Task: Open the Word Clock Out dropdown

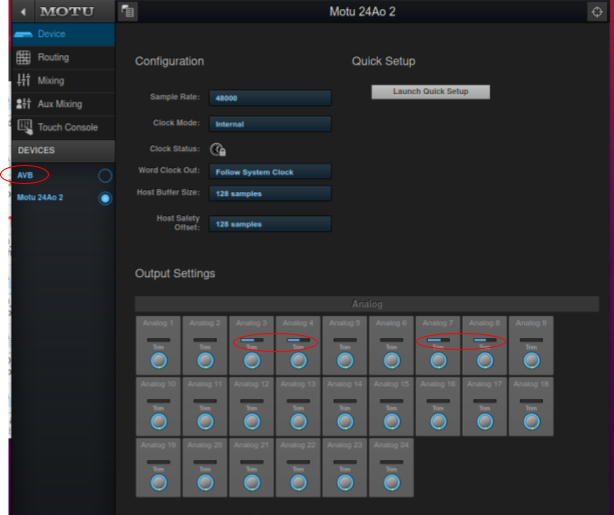Action: coord(270,172)
